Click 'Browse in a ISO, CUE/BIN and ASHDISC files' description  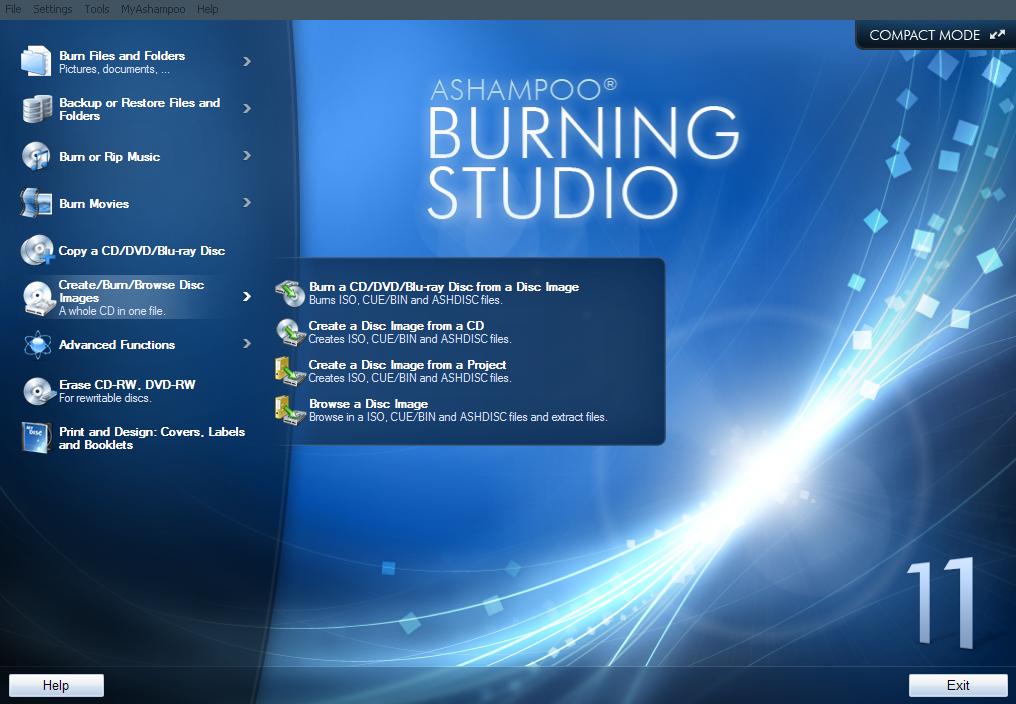[x=457, y=417]
